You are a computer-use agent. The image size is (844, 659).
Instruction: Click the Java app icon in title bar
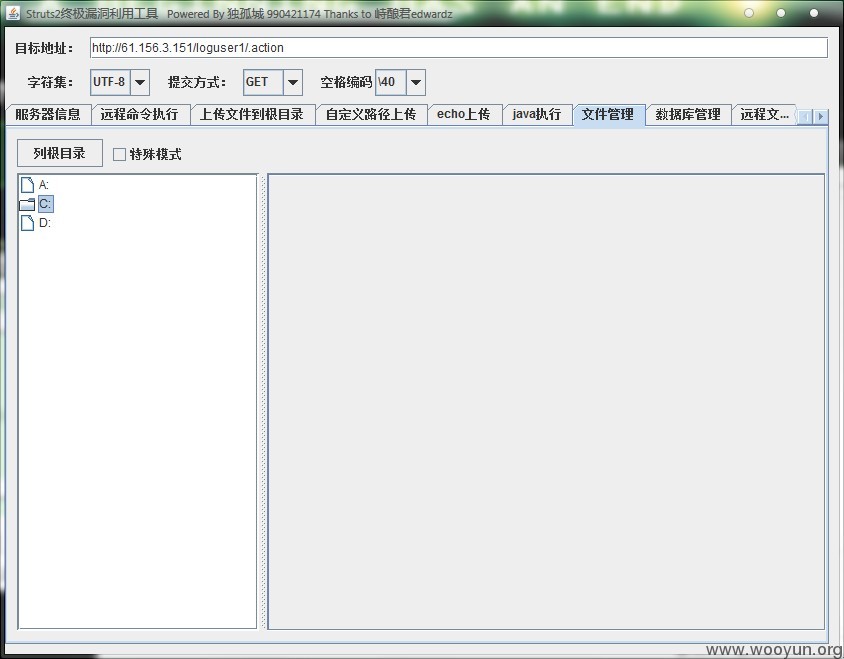(13, 13)
